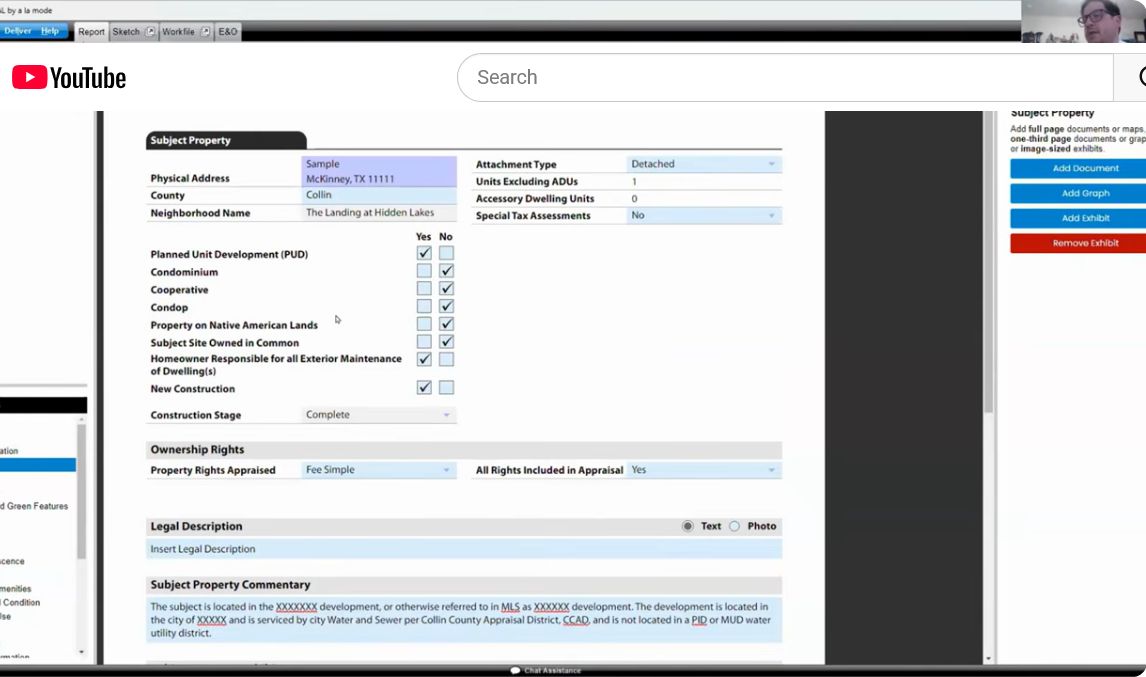Click the Subject Property Commentary text box
Image resolution: width=1146 pixels, height=677 pixels.
click(x=464, y=620)
